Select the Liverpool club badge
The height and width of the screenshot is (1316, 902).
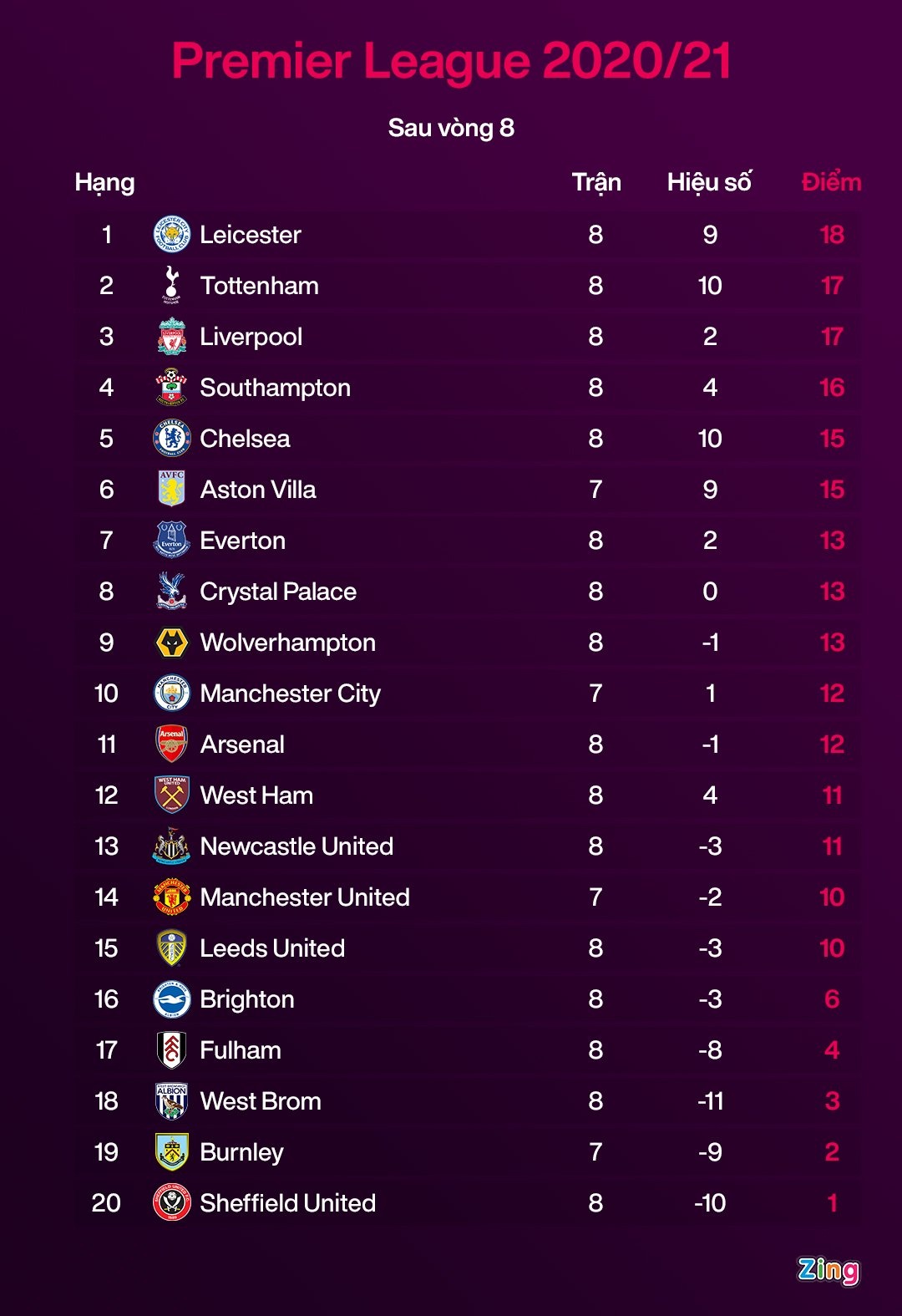pyautogui.click(x=172, y=337)
